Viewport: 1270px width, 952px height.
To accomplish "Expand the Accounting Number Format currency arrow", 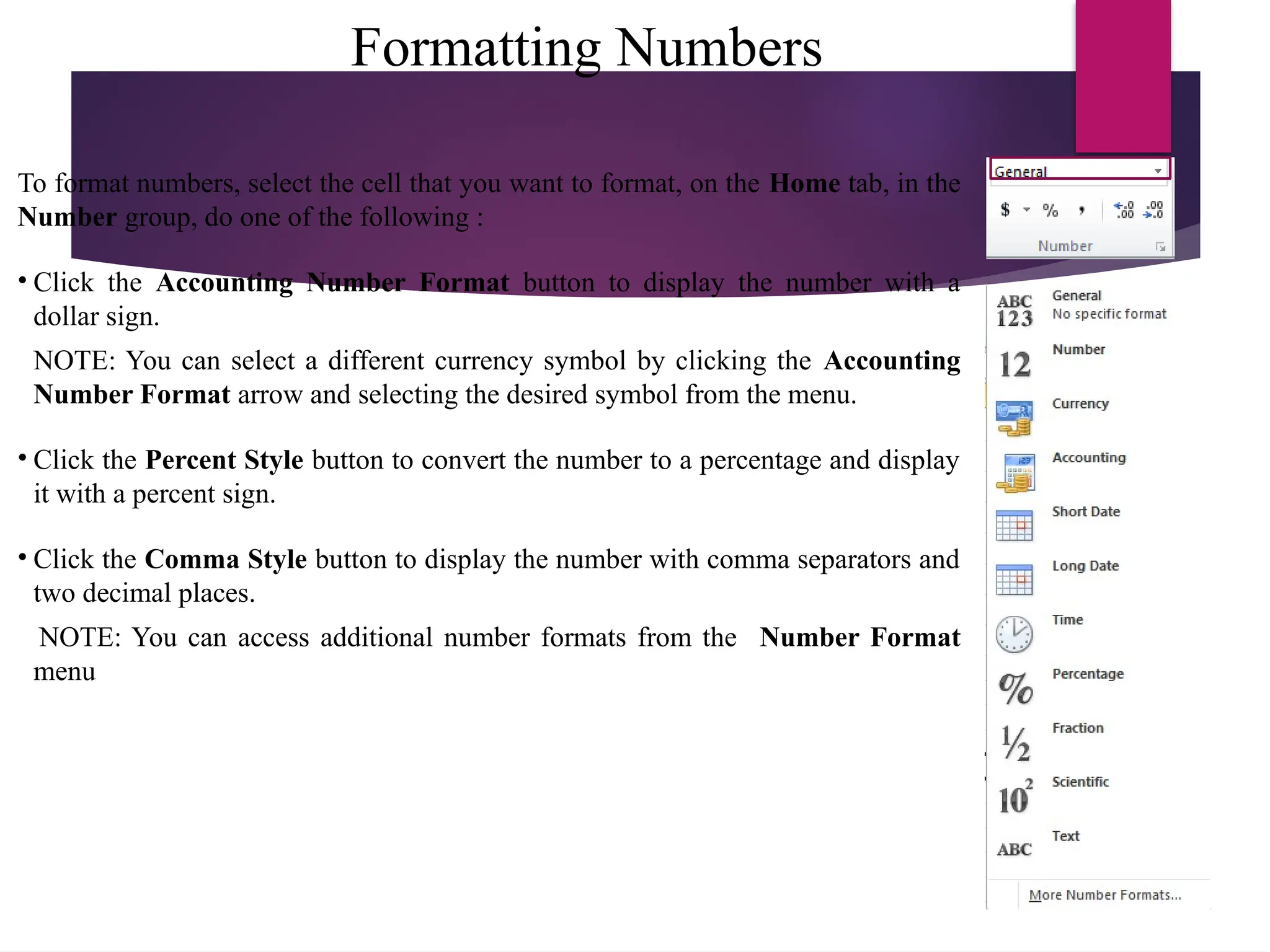I will [x=1026, y=210].
